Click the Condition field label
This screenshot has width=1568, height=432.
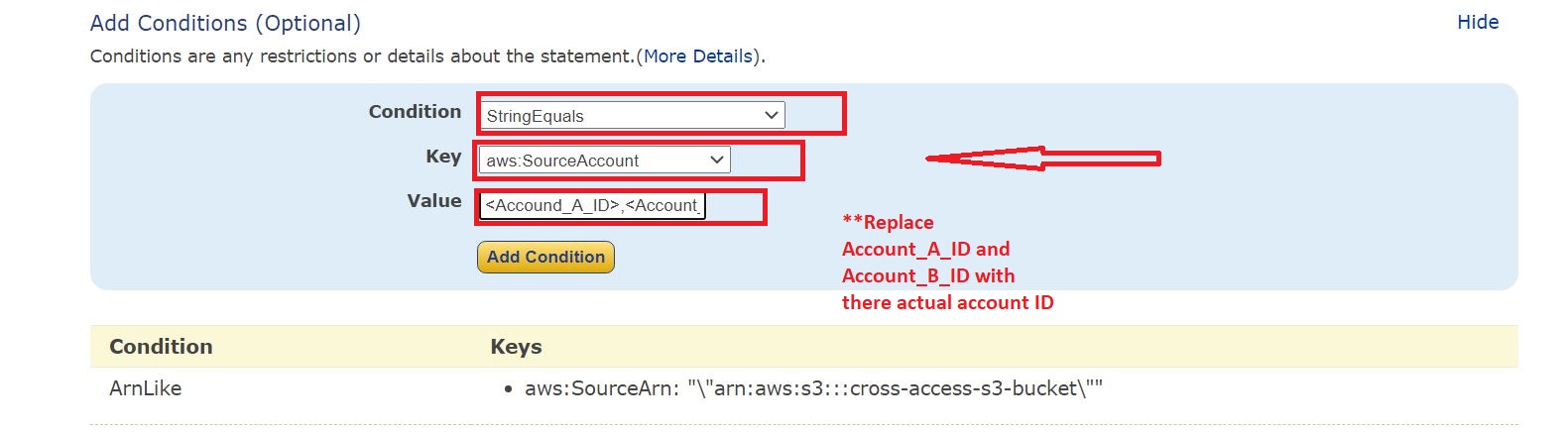415,112
